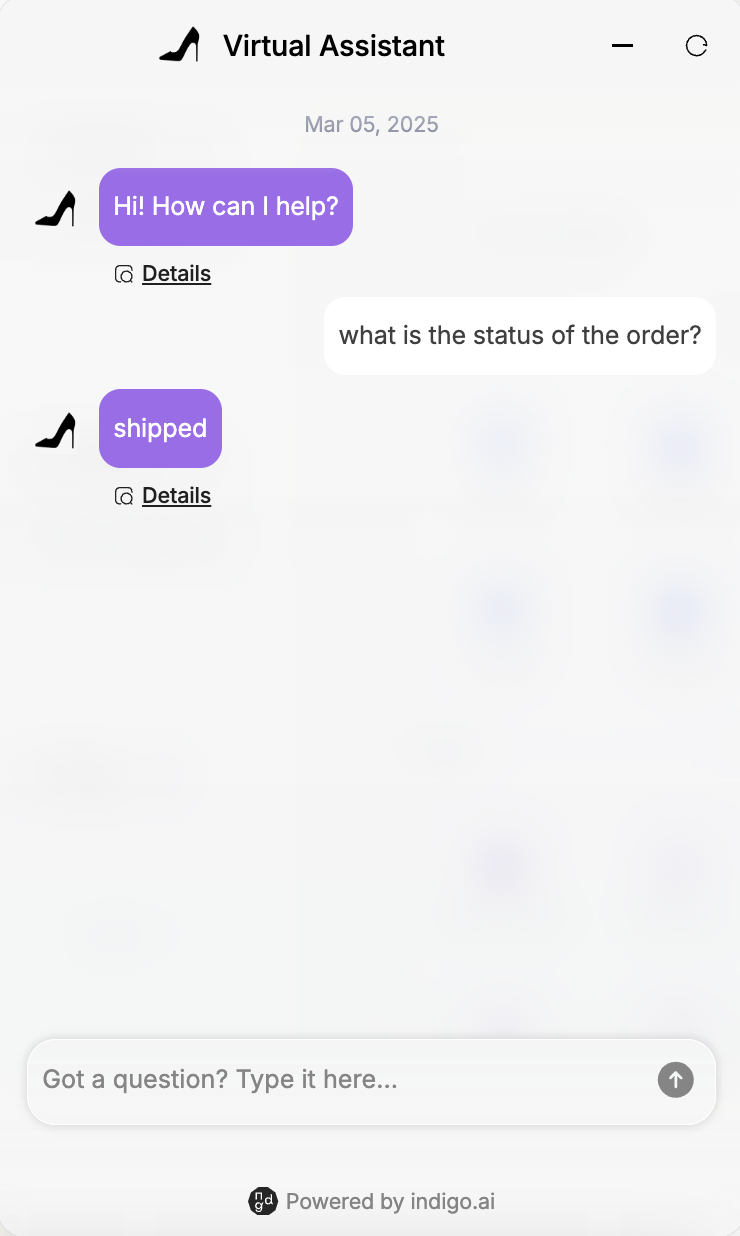
Task: Click the 'Mar 05, 2025' date label
Action: click(x=371, y=125)
